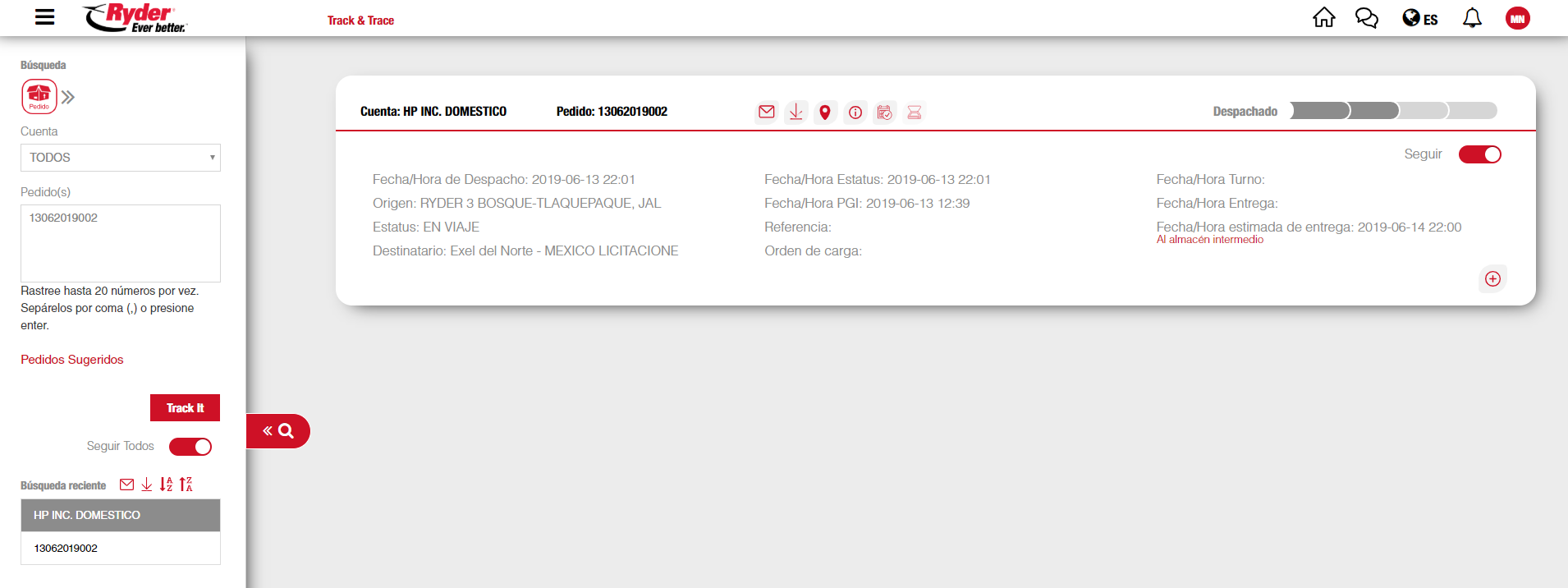Toggle the Seguir switch on the order
1568x588 pixels.
tap(1479, 154)
